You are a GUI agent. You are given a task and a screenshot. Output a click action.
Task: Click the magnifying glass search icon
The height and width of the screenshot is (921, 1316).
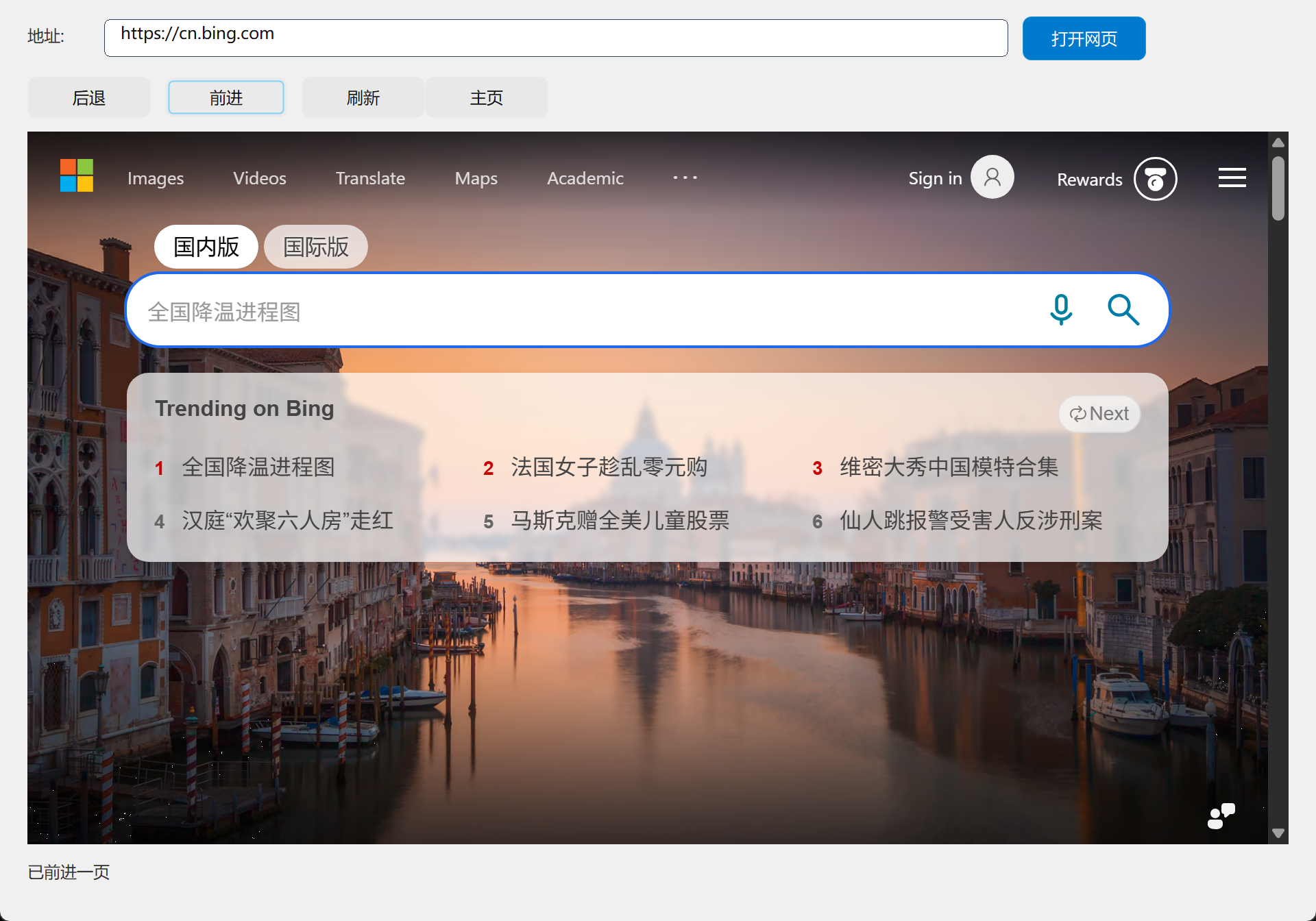[1123, 310]
